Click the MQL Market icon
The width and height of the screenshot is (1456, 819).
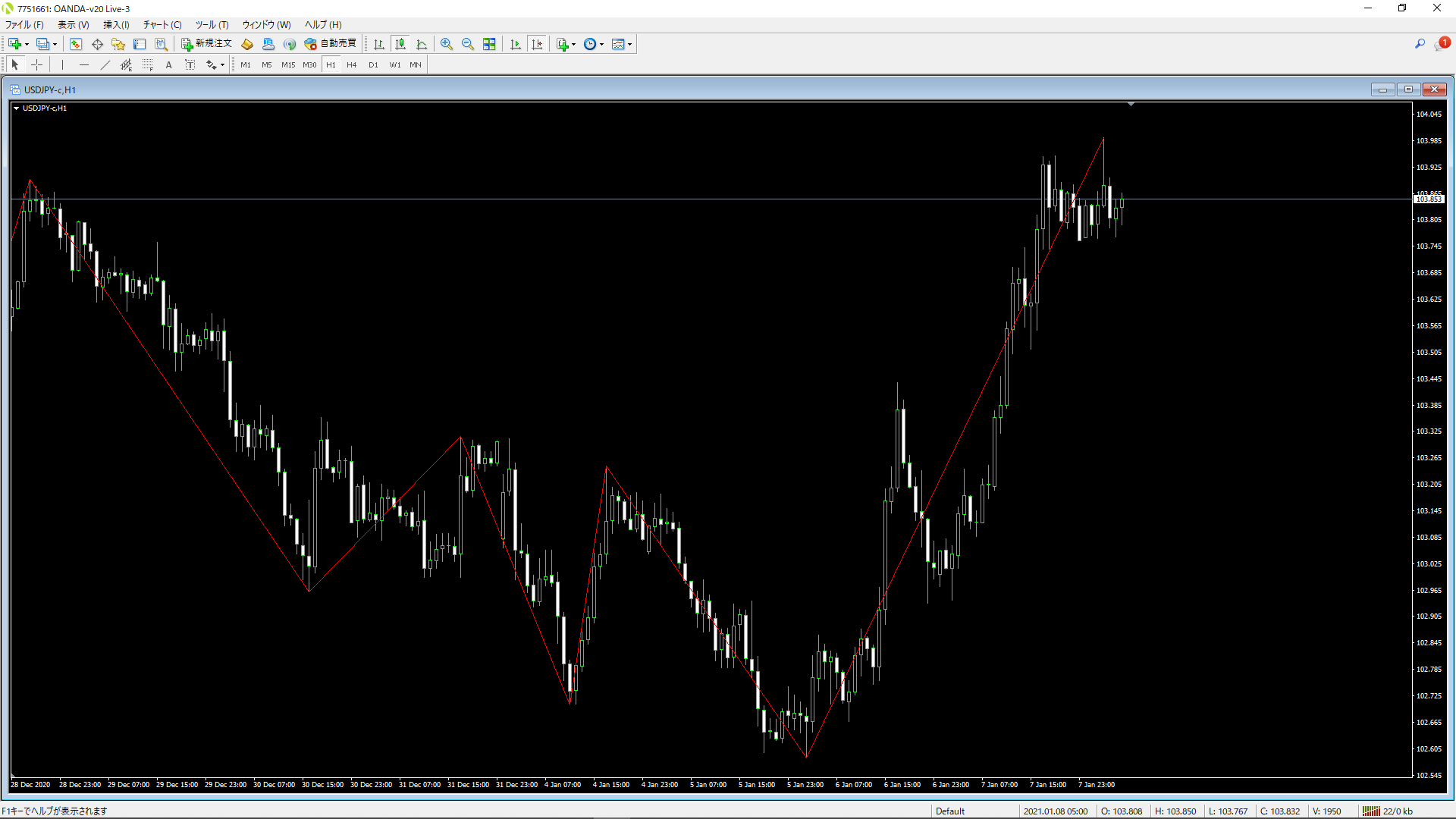(x=268, y=44)
